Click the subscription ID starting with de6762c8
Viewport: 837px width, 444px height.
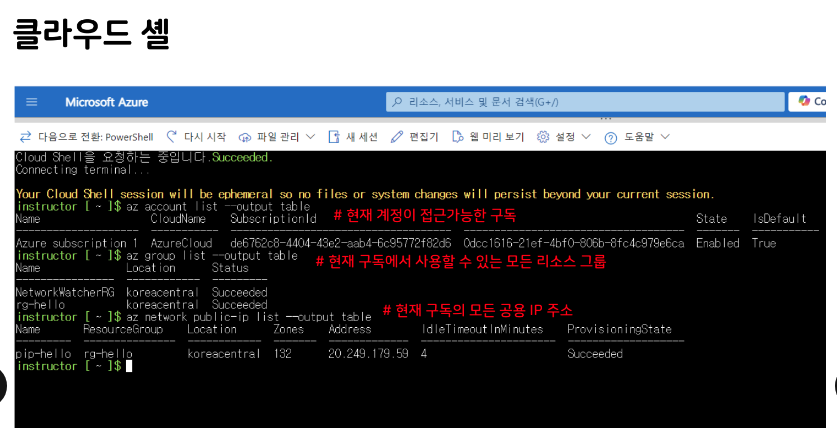[341, 243]
